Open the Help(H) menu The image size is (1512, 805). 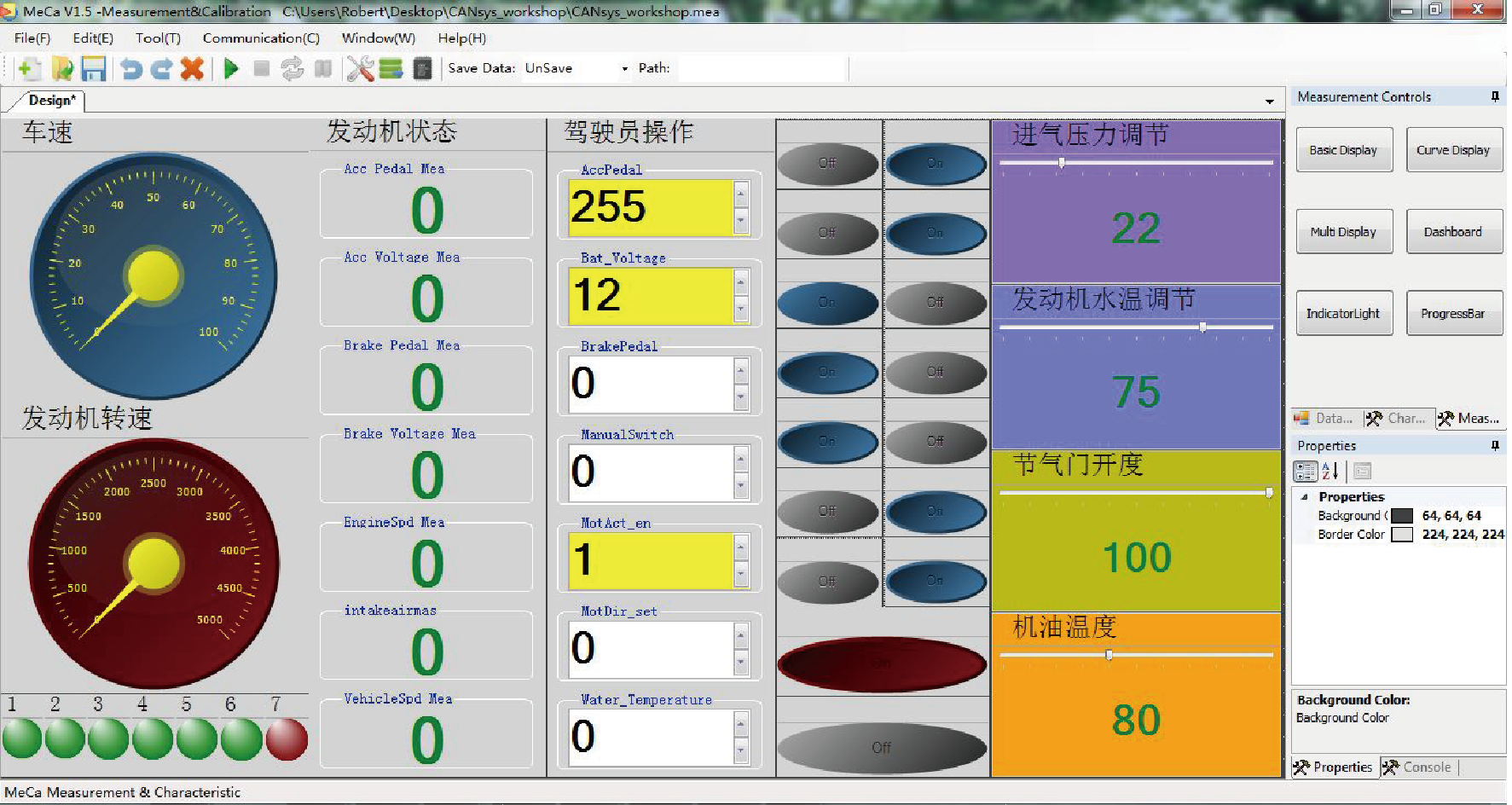(x=461, y=38)
